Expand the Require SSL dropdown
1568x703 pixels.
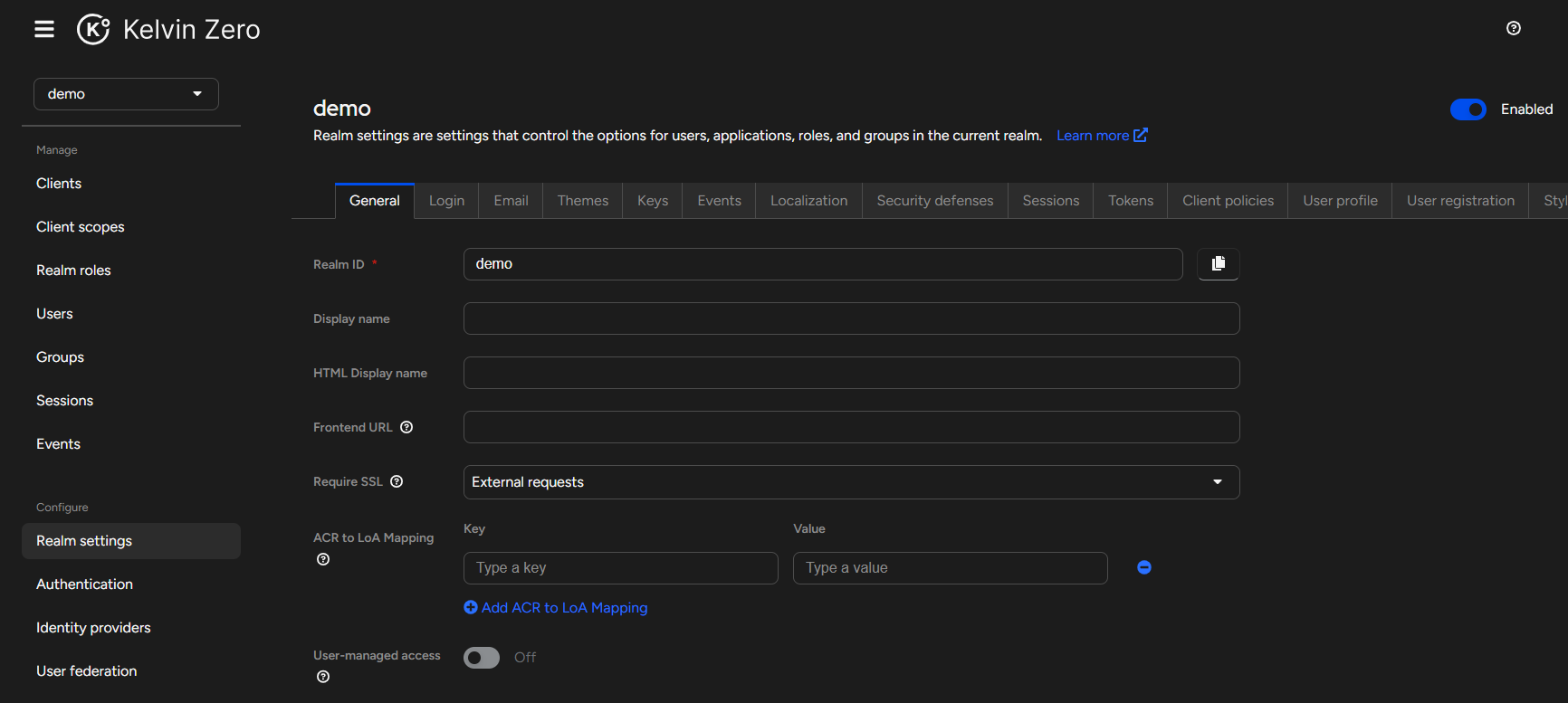click(850, 482)
